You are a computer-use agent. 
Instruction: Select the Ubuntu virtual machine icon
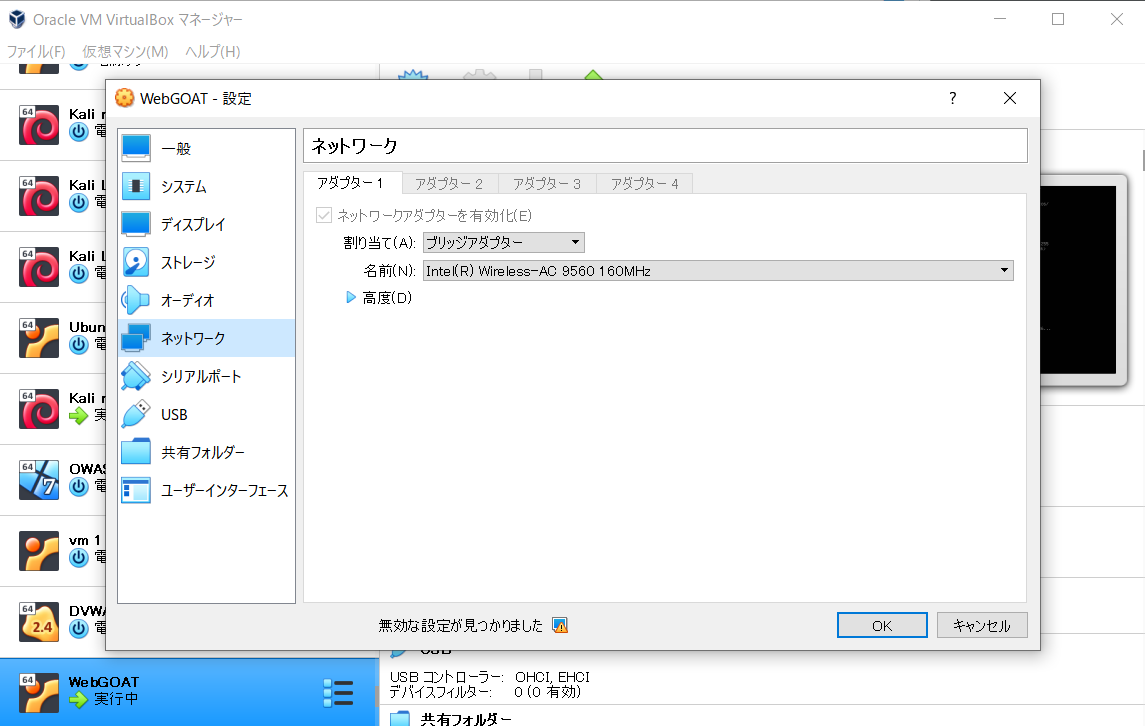pyautogui.click(x=39, y=337)
